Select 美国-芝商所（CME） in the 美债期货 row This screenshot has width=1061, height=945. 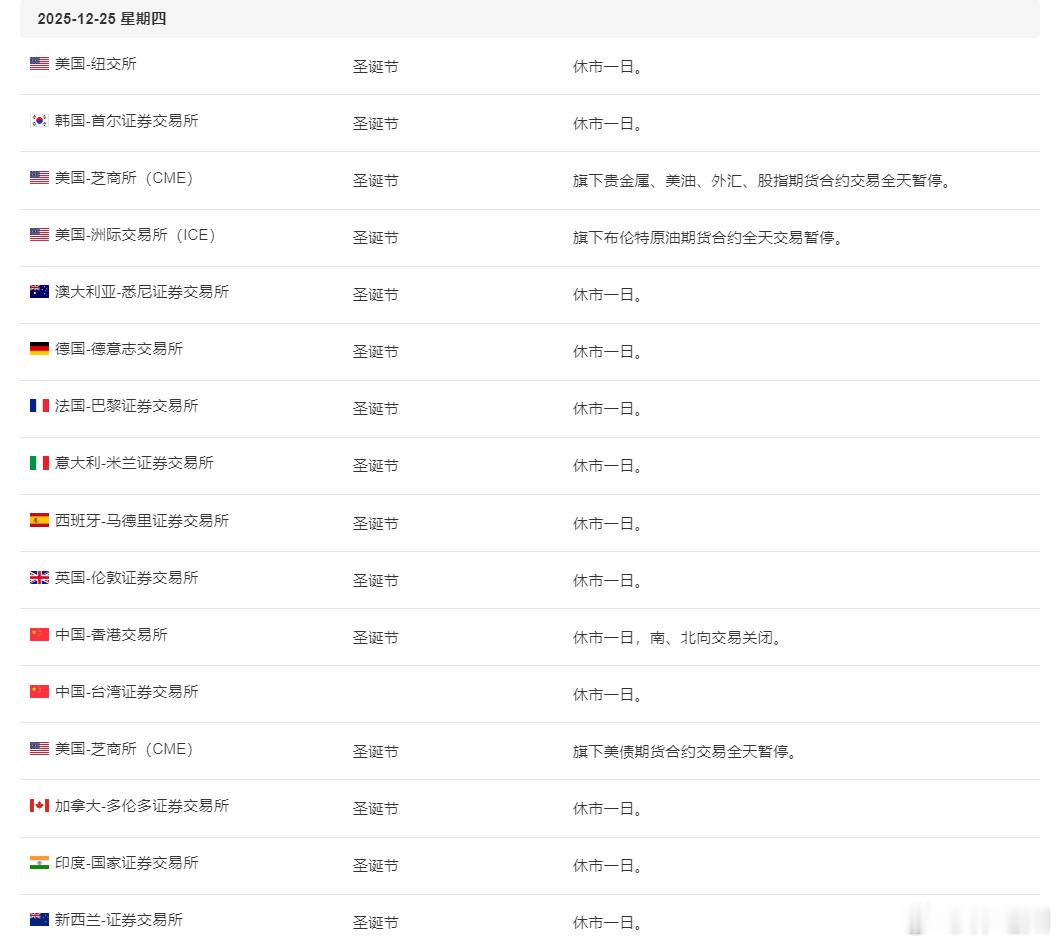tap(125, 749)
